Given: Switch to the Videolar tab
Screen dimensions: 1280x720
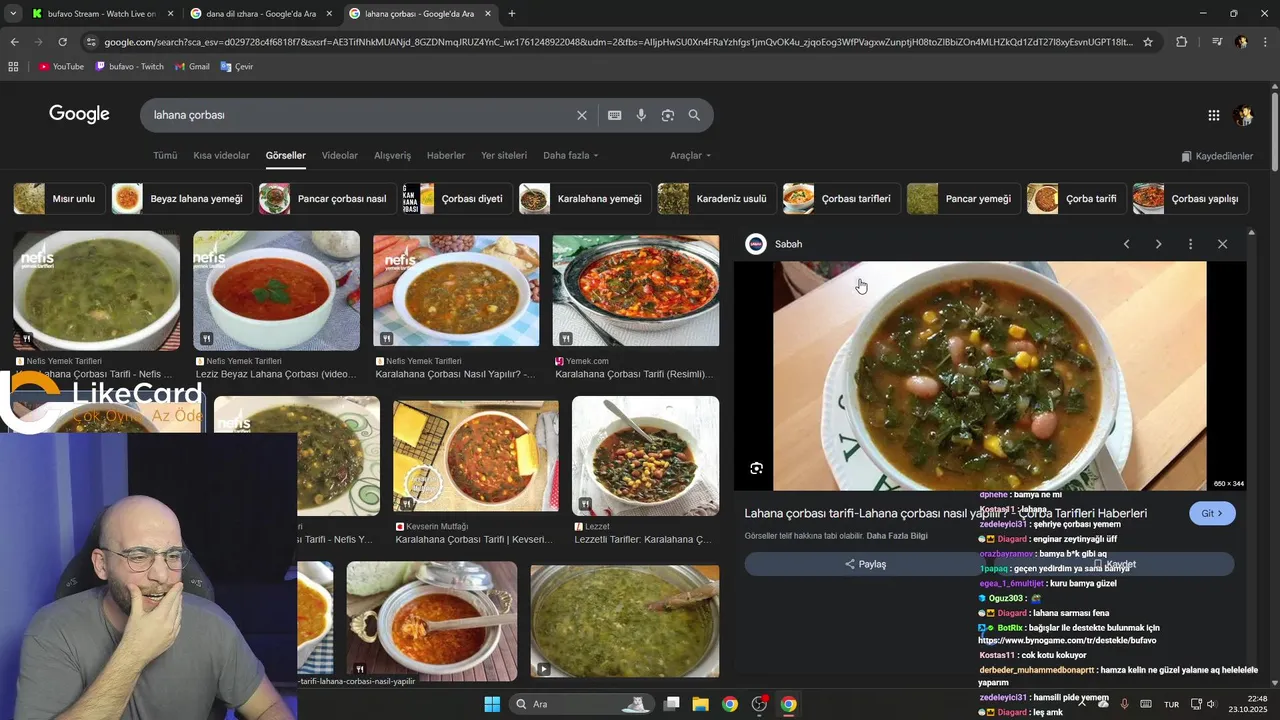Looking at the screenshot, I should tap(339, 156).
